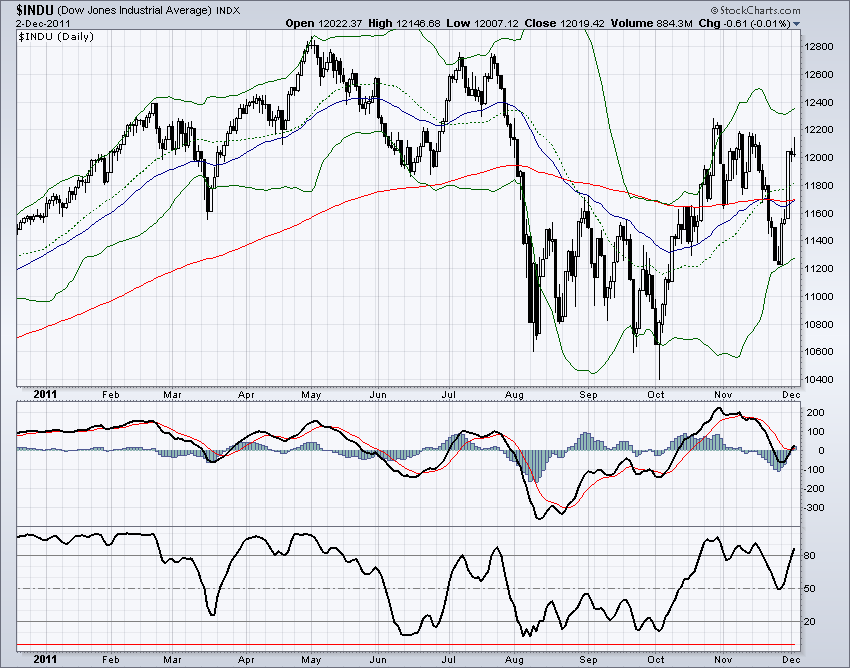Click the Dec label on the bottom time axis
Viewport: 850px width, 668px height.
791,660
